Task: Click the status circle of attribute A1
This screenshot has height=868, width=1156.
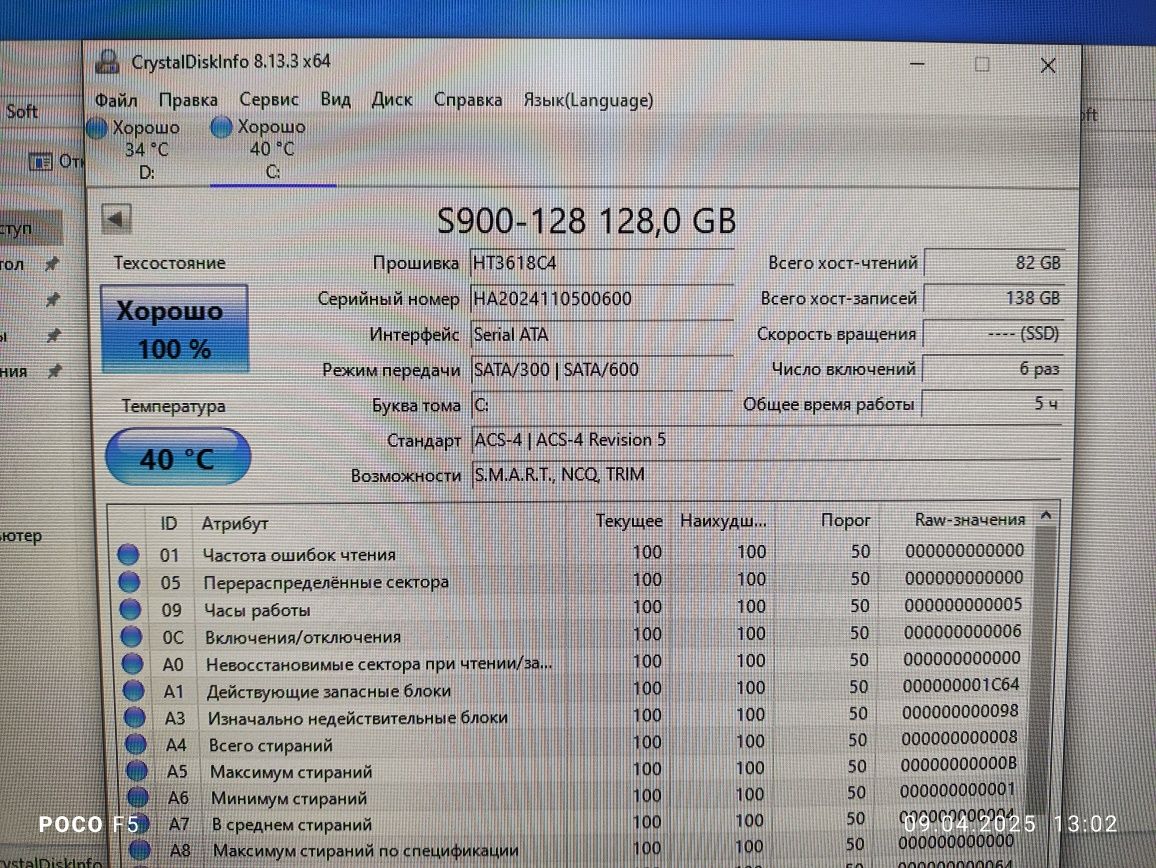Action: click(x=133, y=690)
